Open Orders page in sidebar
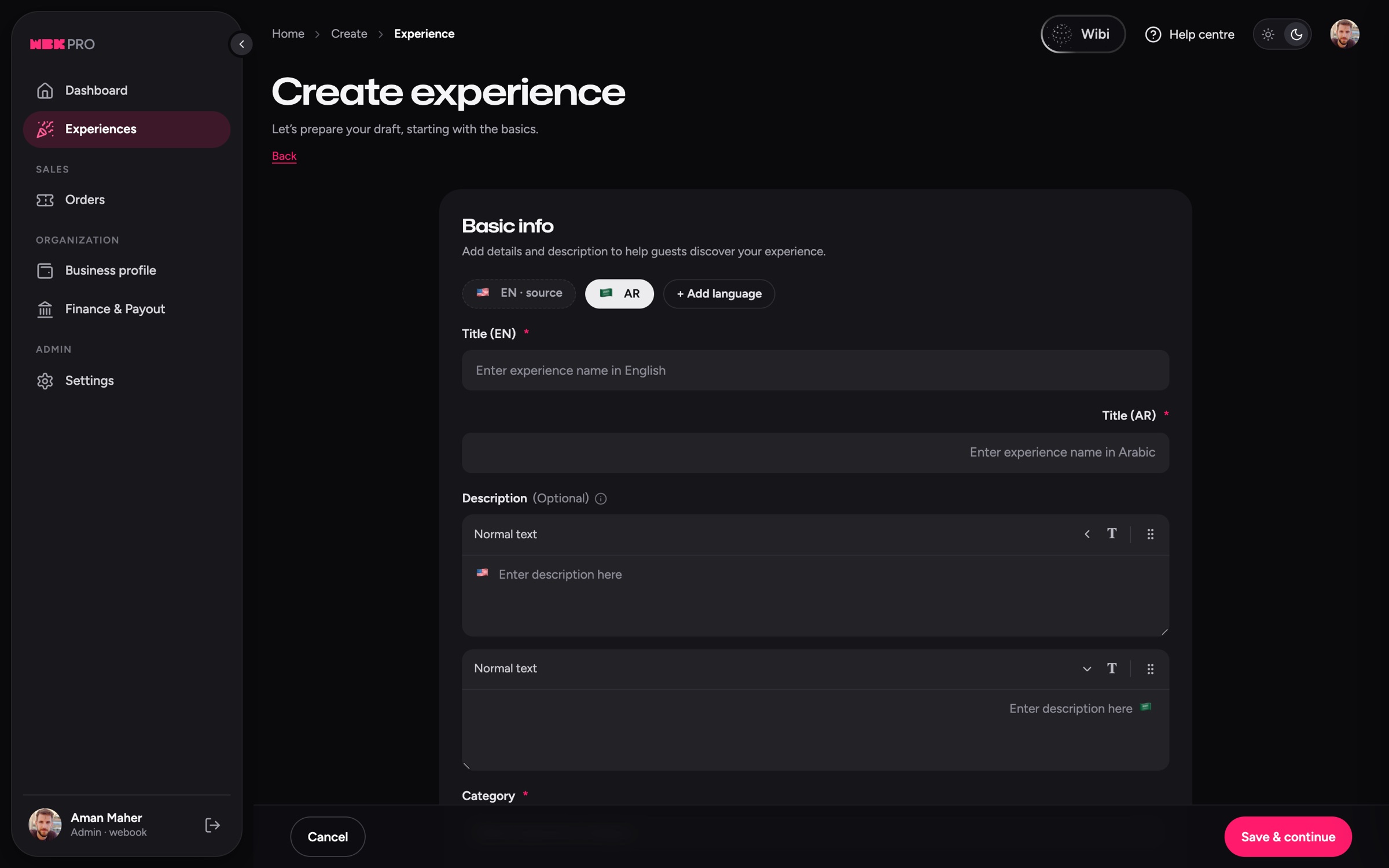 (x=127, y=200)
